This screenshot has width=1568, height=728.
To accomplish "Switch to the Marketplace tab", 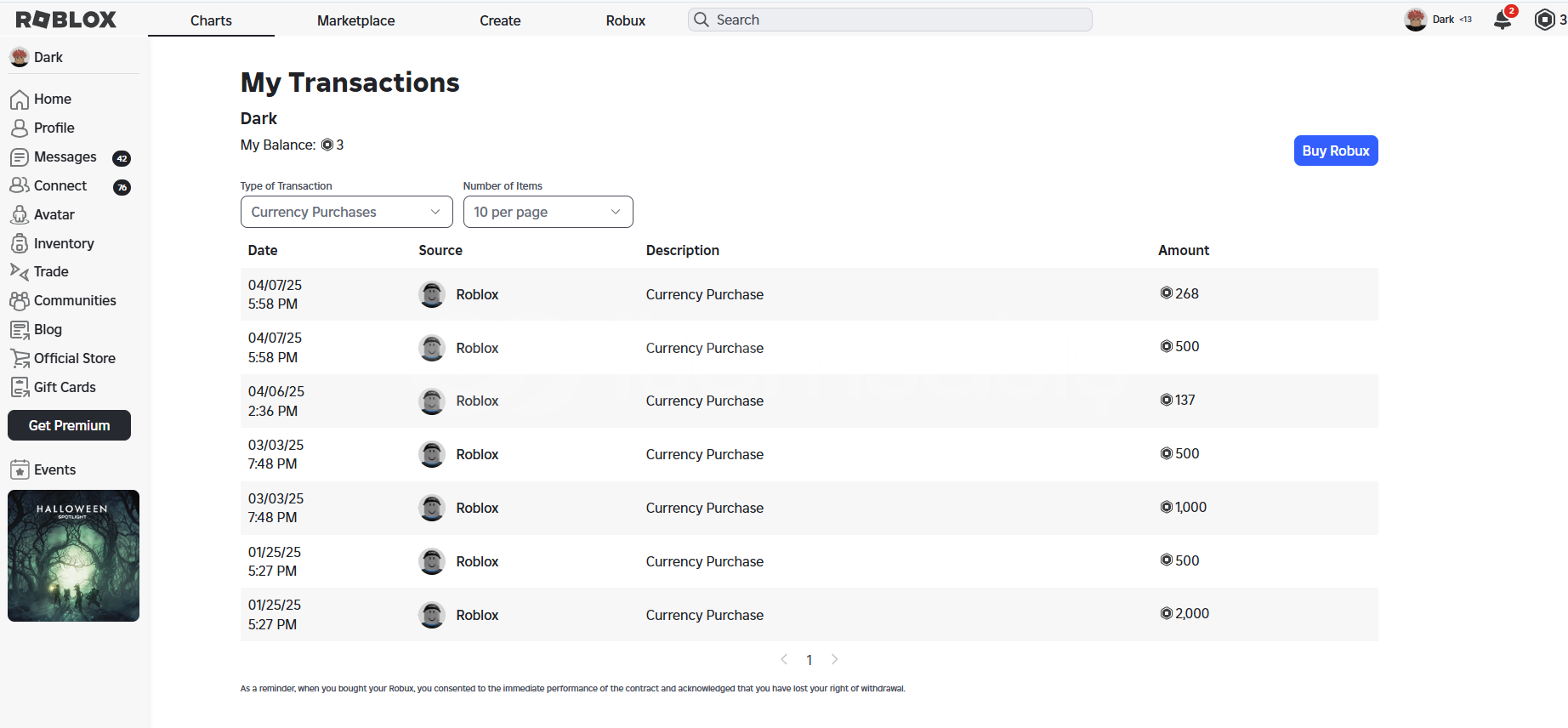I will pyautogui.click(x=355, y=20).
